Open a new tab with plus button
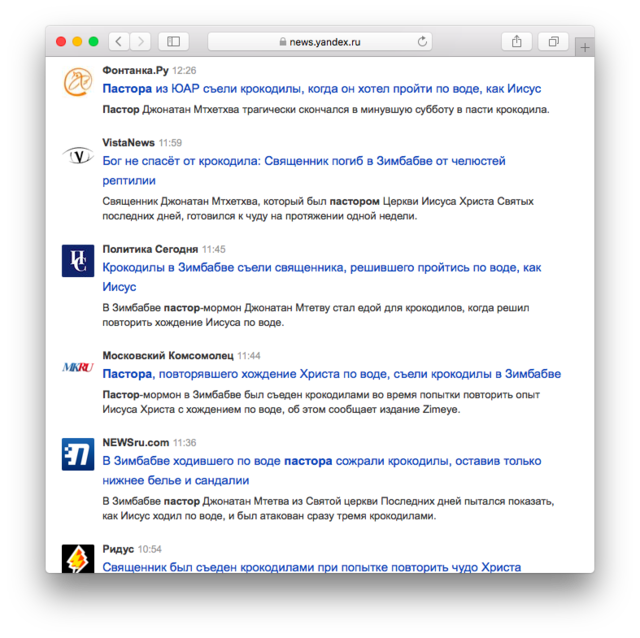The height and width of the screenshot is (638, 640). click(585, 47)
